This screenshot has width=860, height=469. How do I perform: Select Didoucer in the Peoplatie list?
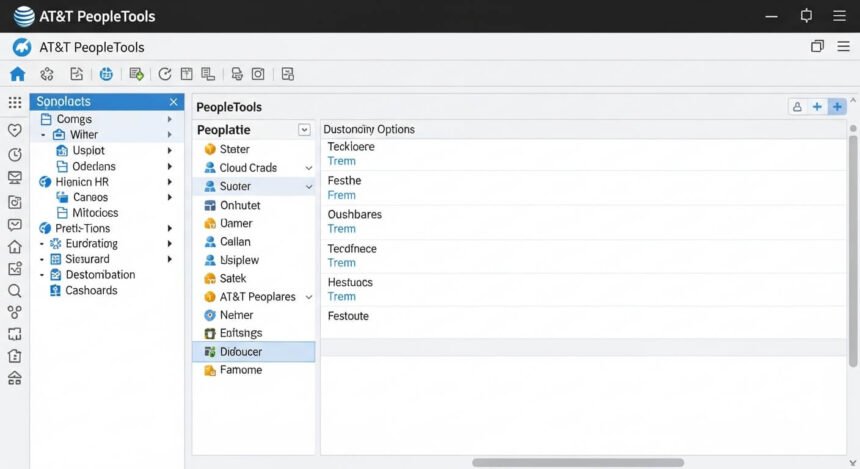pos(253,352)
